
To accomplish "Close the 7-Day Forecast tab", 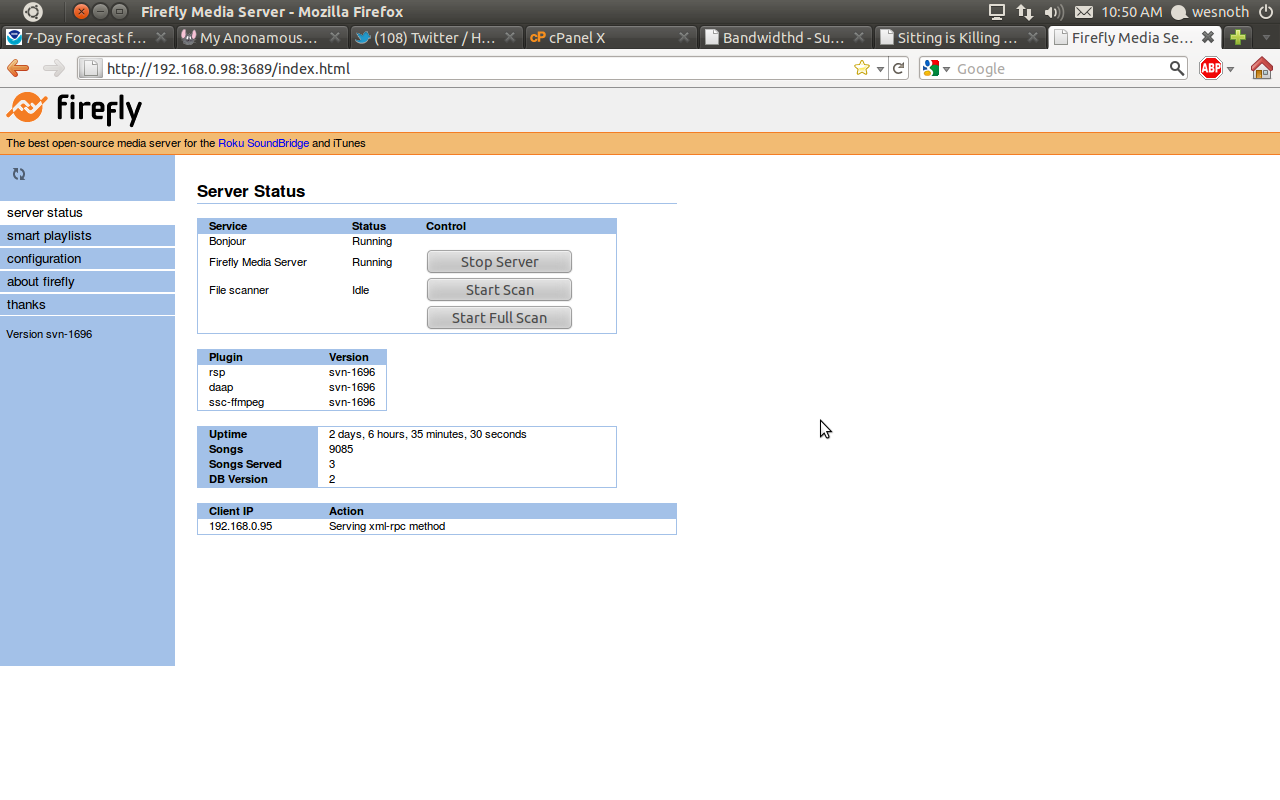I will [161, 37].
